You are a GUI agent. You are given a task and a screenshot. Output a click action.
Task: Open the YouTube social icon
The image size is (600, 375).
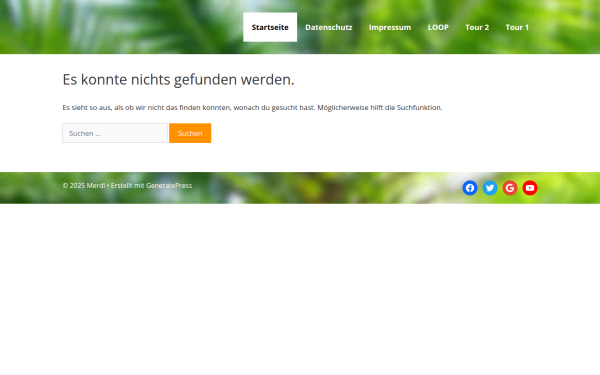(x=530, y=188)
